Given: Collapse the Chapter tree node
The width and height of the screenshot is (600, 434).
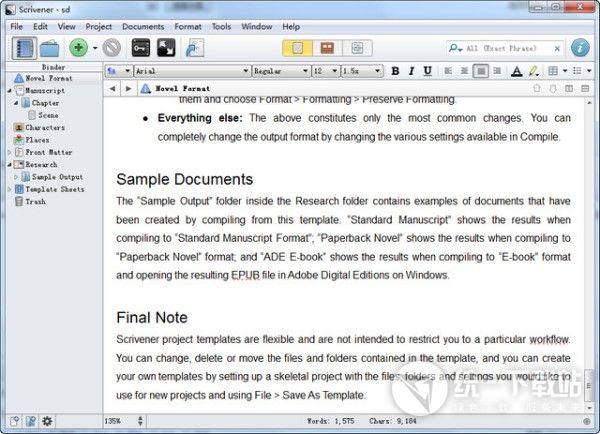Looking at the screenshot, I should [x=16, y=103].
